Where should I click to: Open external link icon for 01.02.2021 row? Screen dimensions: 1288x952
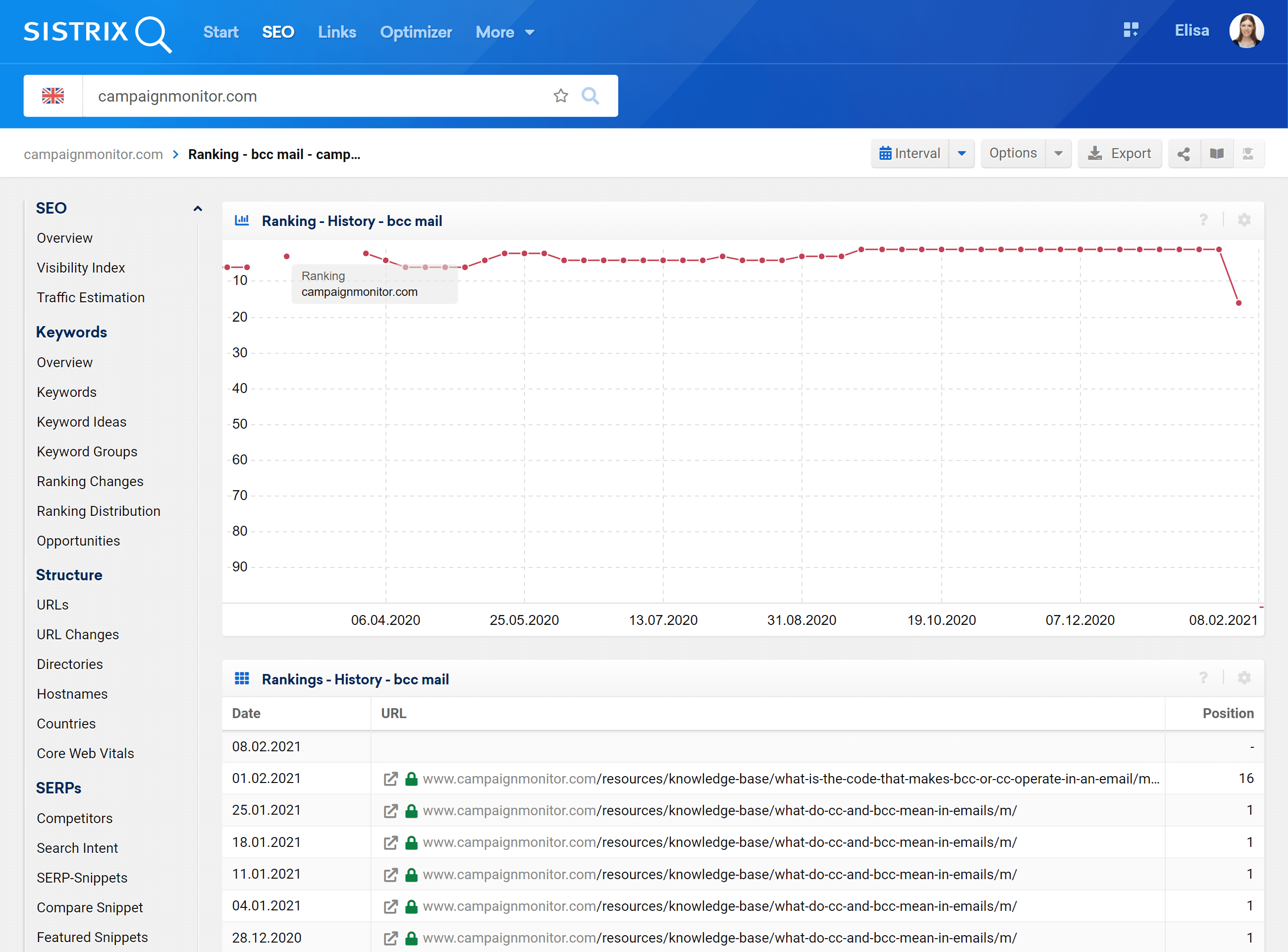(x=390, y=779)
